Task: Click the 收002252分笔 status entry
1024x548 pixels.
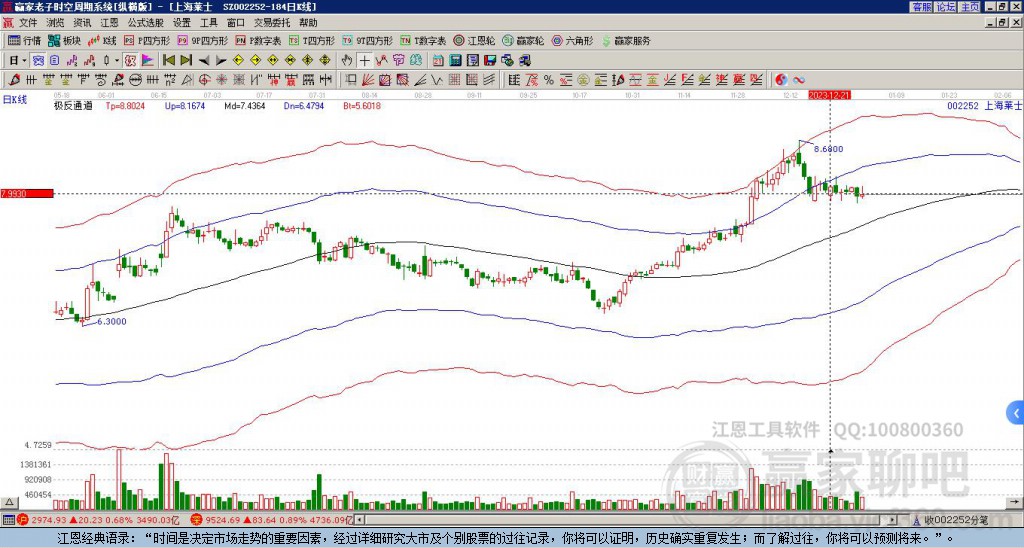Action: (956, 520)
